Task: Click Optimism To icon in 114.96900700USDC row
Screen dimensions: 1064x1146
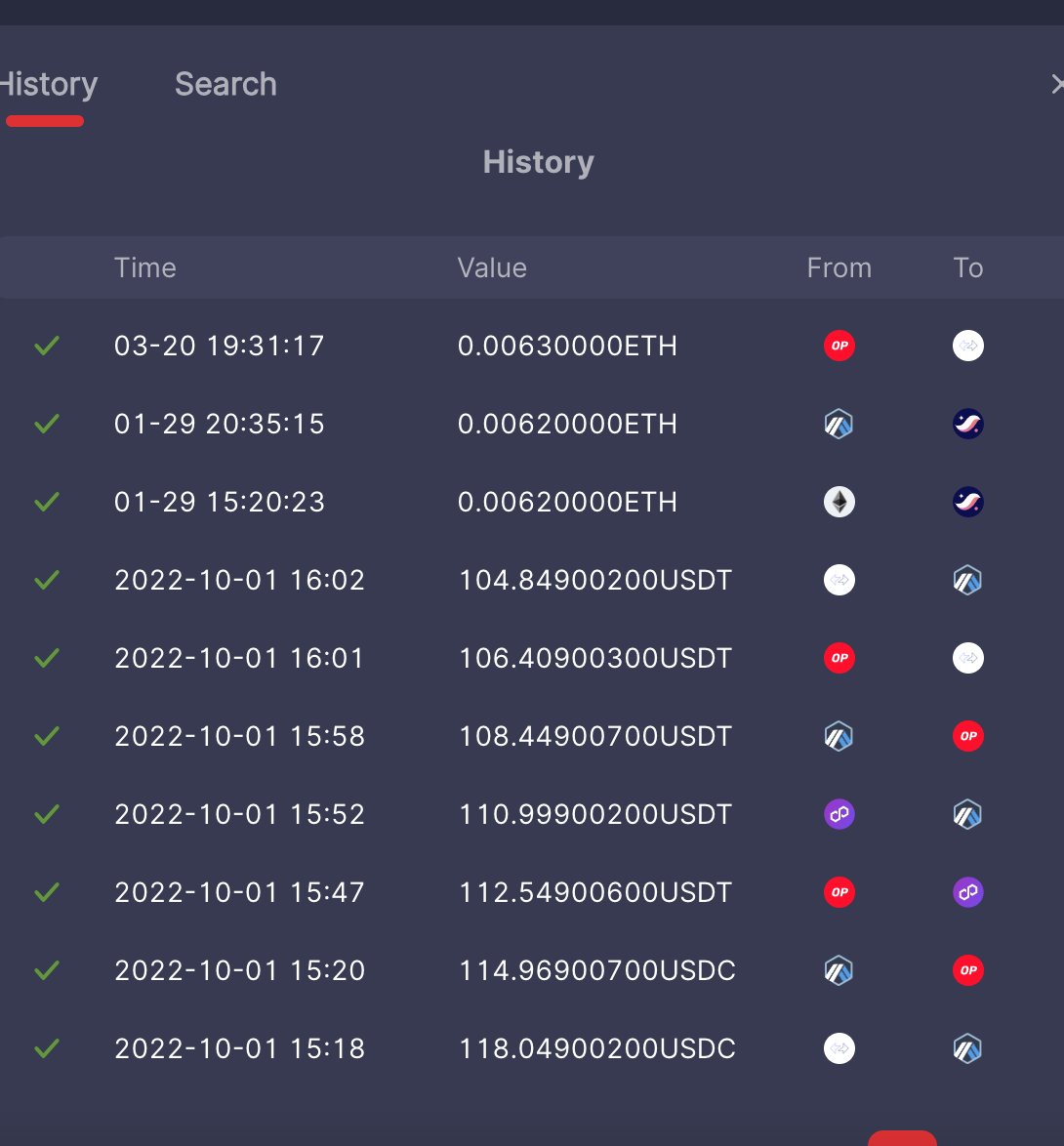Action: click(967, 970)
